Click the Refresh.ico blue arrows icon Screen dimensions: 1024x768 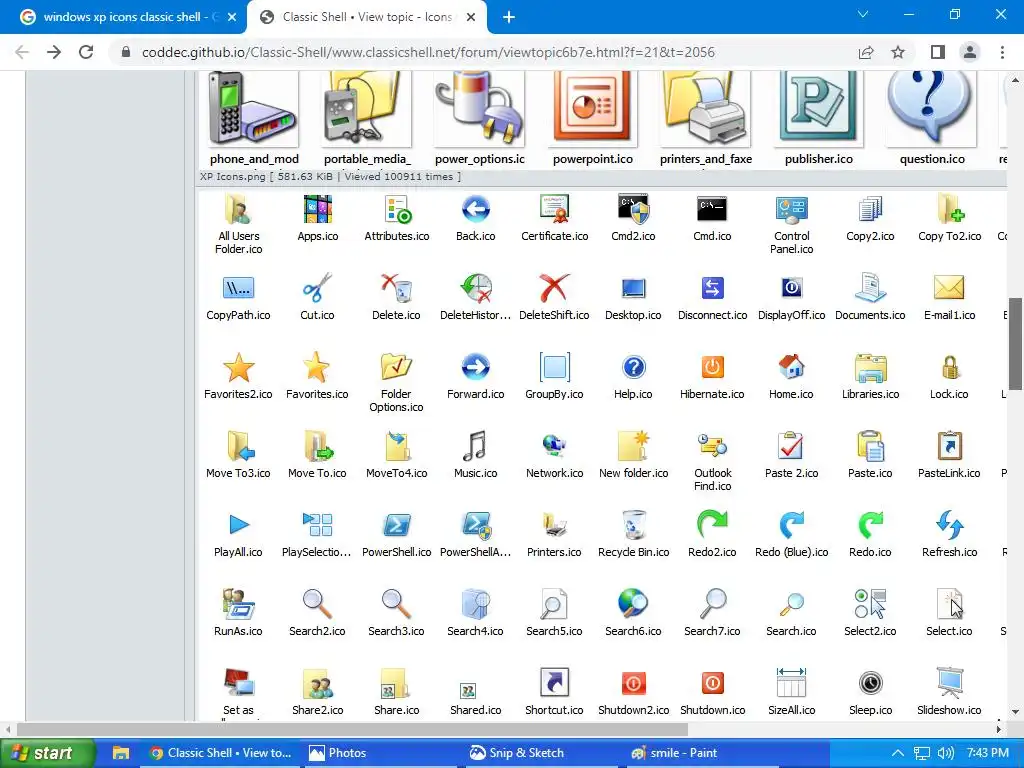pyautogui.click(x=949, y=525)
